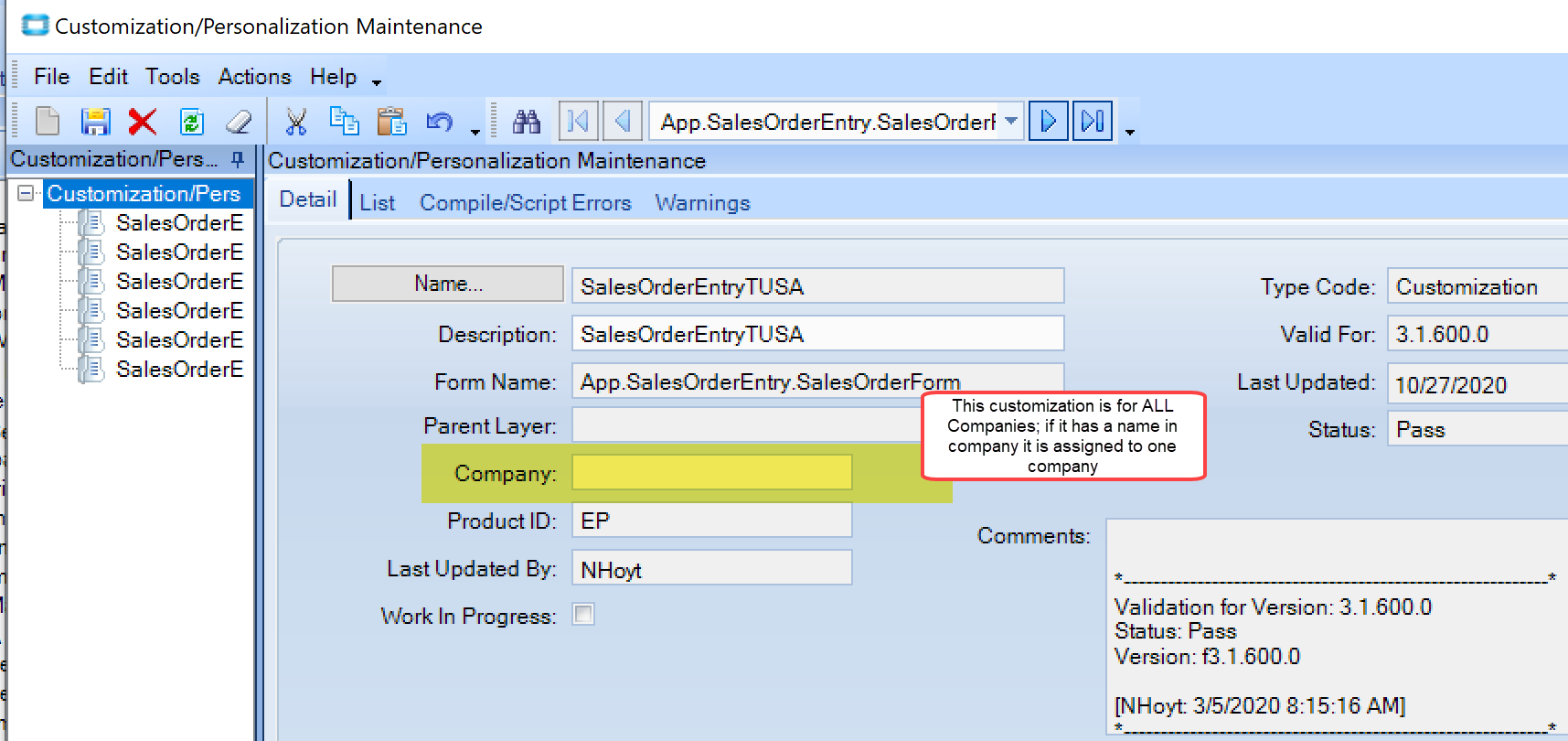Open the Tools menu

coord(173,77)
